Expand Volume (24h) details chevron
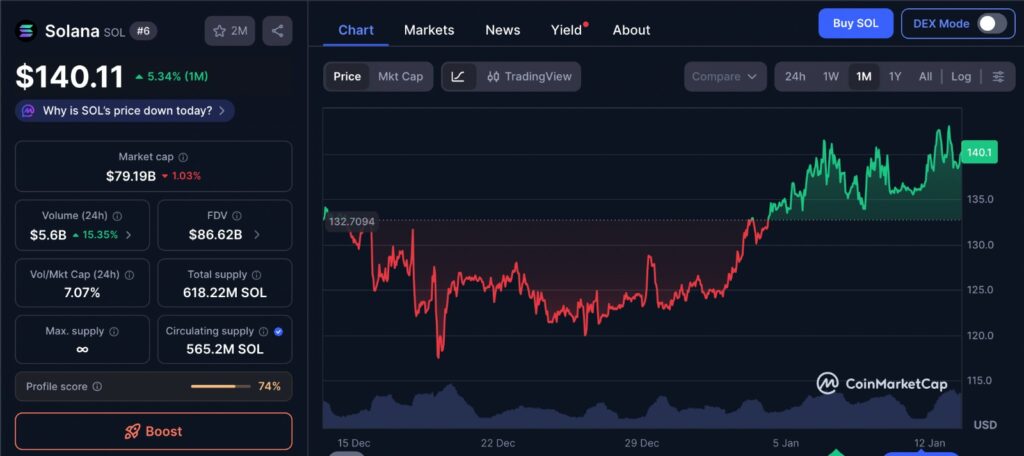 [x=128, y=235]
